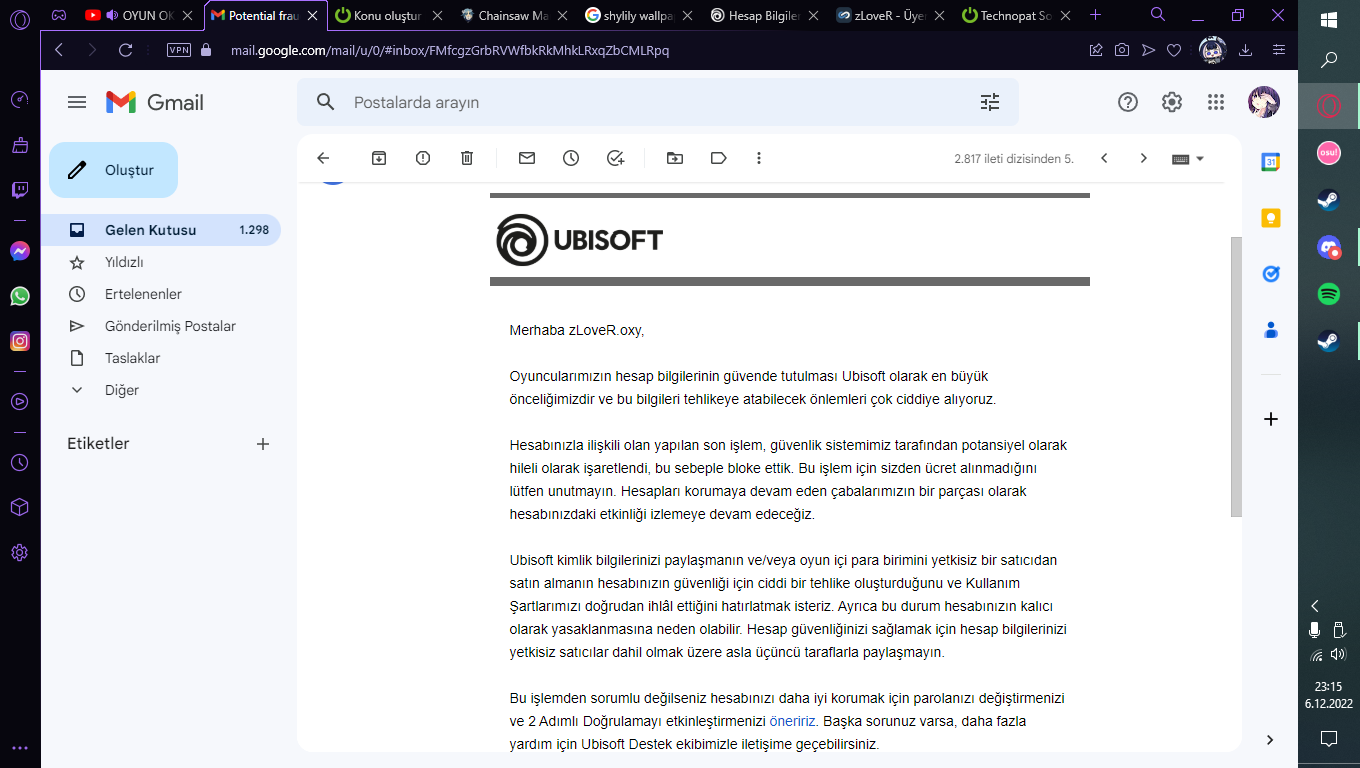The height and width of the screenshot is (768, 1360).
Task: Go to the older message
Action: (1144, 158)
